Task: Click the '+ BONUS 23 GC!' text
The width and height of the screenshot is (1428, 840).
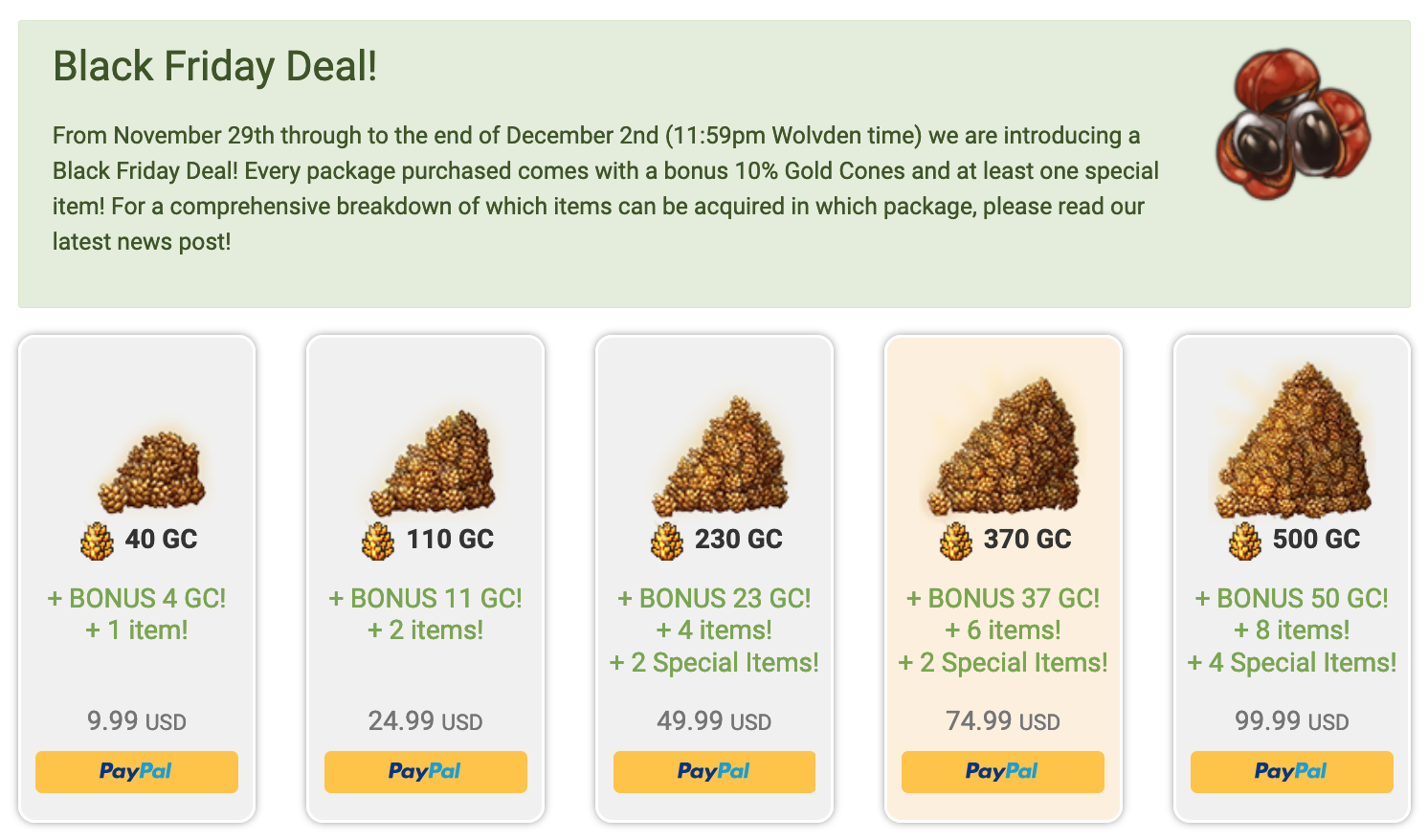Action: click(714, 598)
